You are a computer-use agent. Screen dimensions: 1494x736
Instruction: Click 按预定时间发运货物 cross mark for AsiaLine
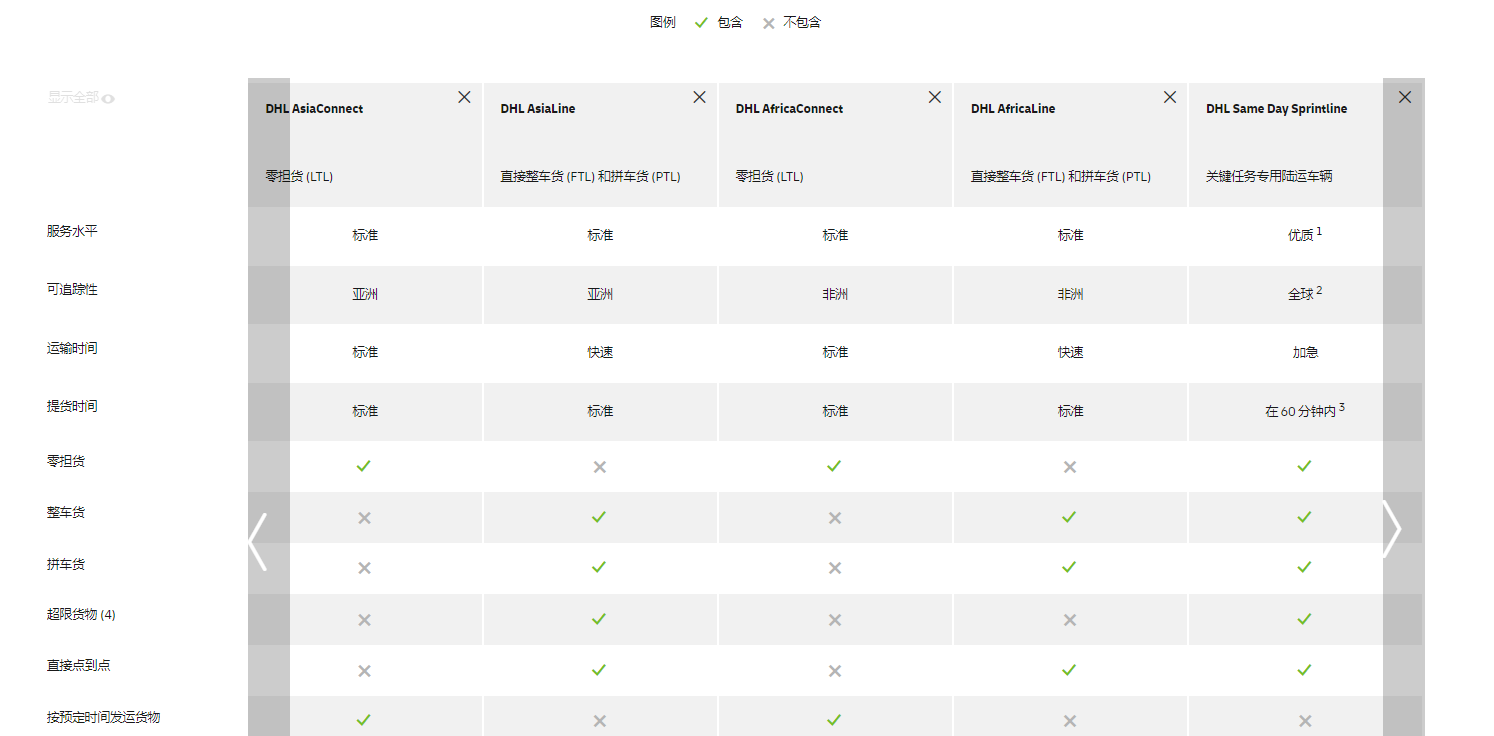pos(599,721)
